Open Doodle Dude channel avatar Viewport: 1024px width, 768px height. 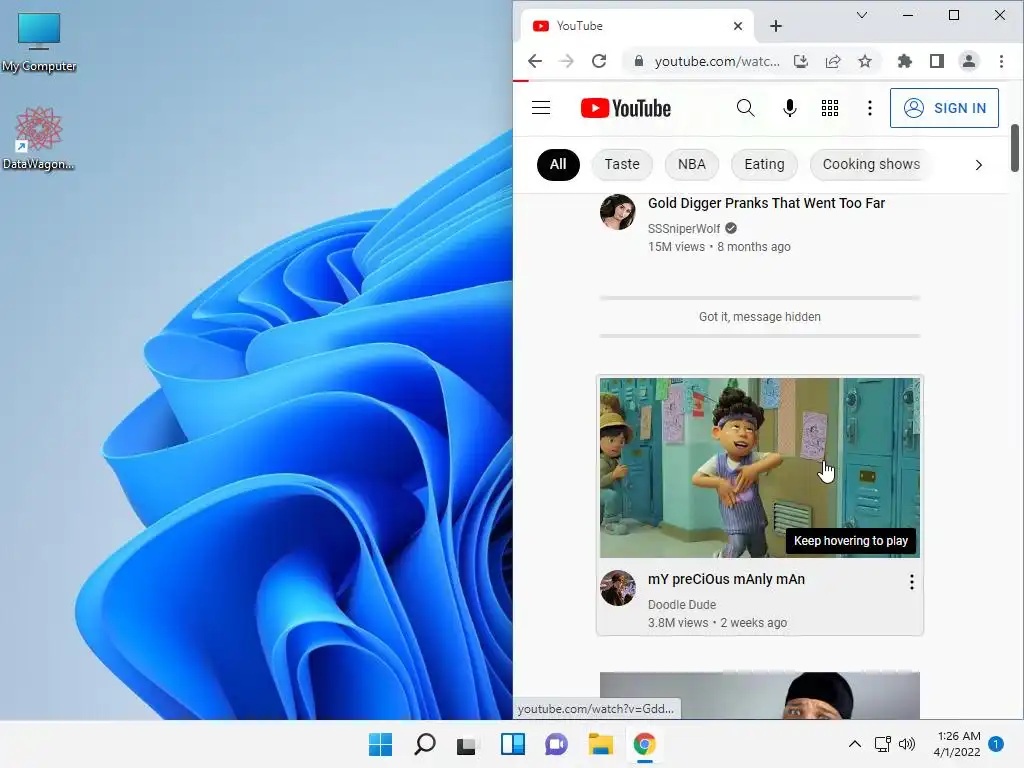[618, 588]
